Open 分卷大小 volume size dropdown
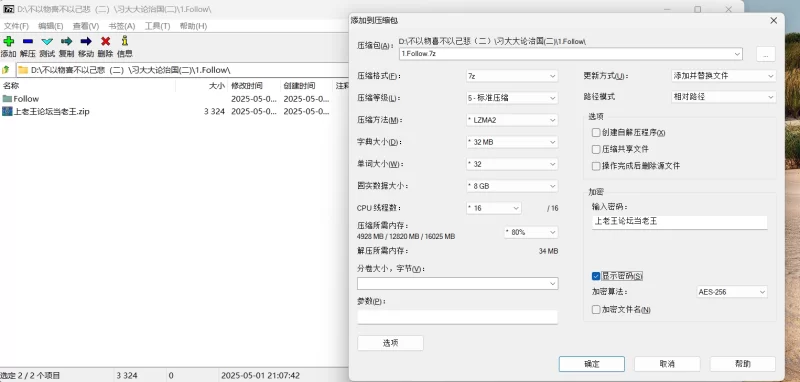 click(x=458, y=283)
